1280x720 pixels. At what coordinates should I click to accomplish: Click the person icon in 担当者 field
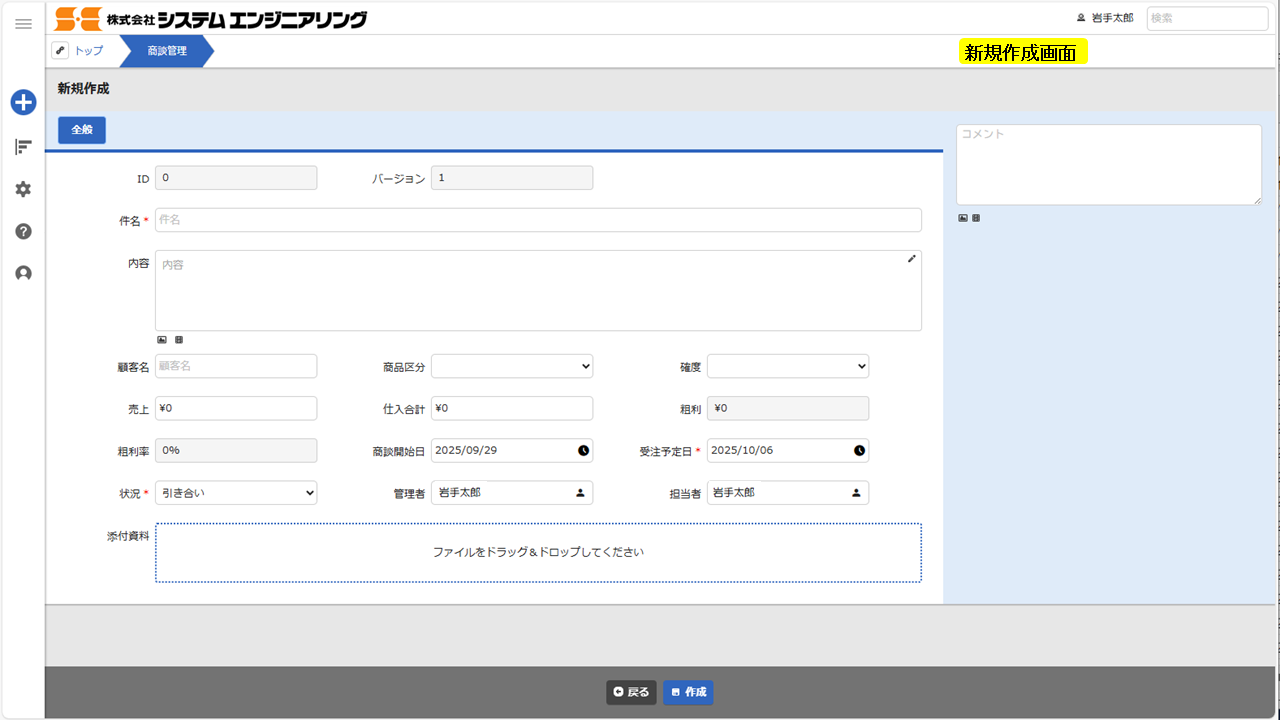pyautogui.click(x=856, y=493)
